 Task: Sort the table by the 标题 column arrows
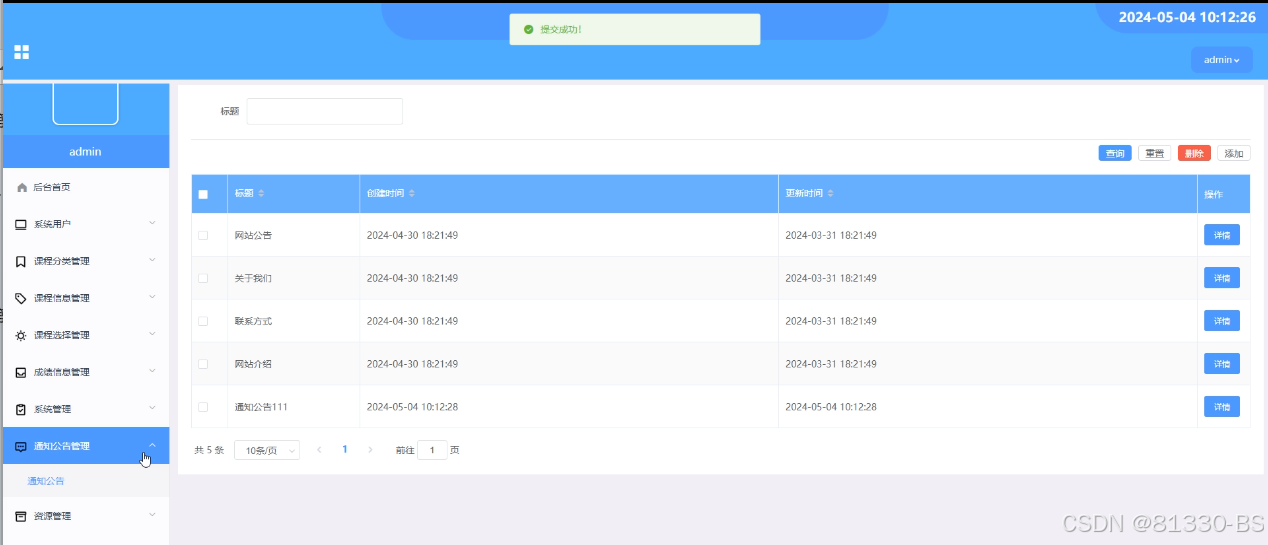[x=262, y=193]
